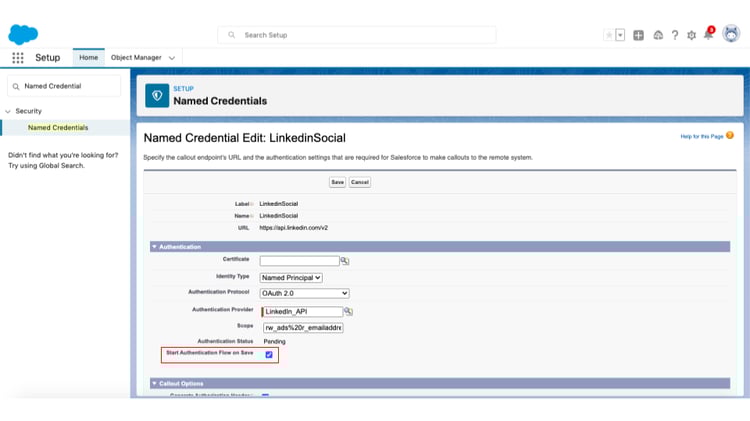The height and width of the screenshot is (421, 750).
Task: Click the Save button
Action: pyautogui.click(x=337, y=182)
